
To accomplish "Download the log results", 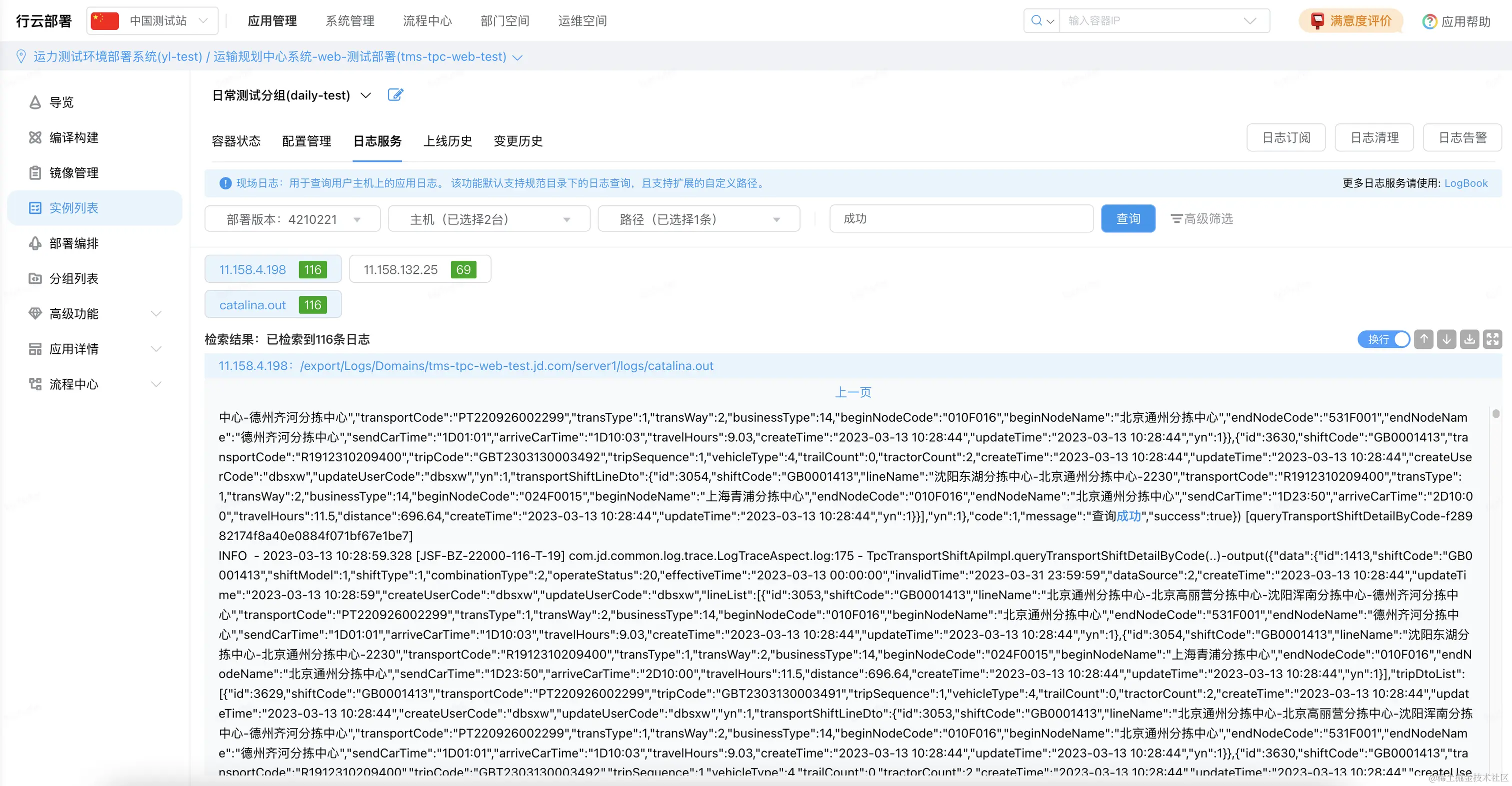I will coord(1469,339).
